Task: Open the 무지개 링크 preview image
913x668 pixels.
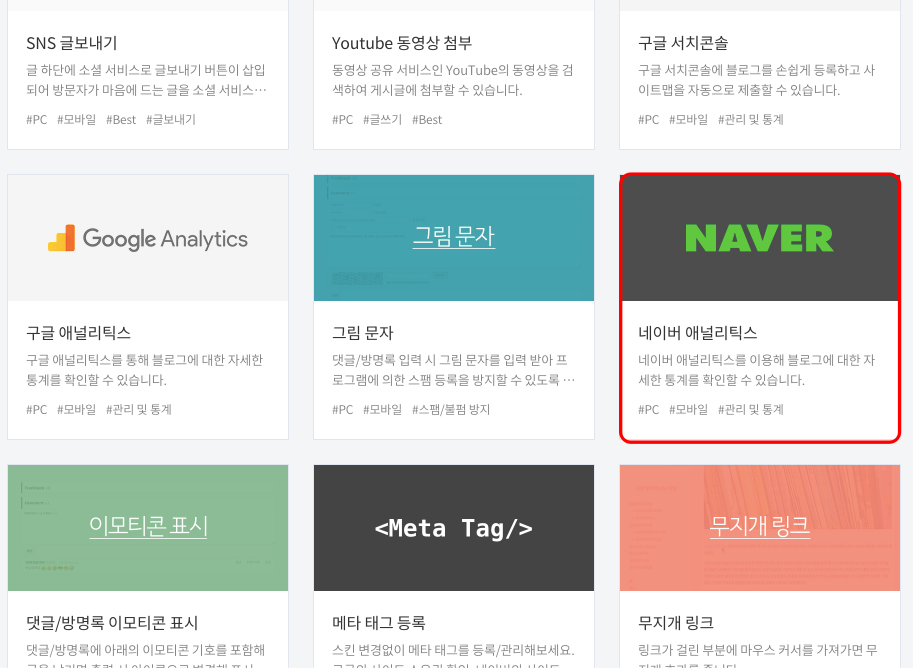Action: coord(759,528)
